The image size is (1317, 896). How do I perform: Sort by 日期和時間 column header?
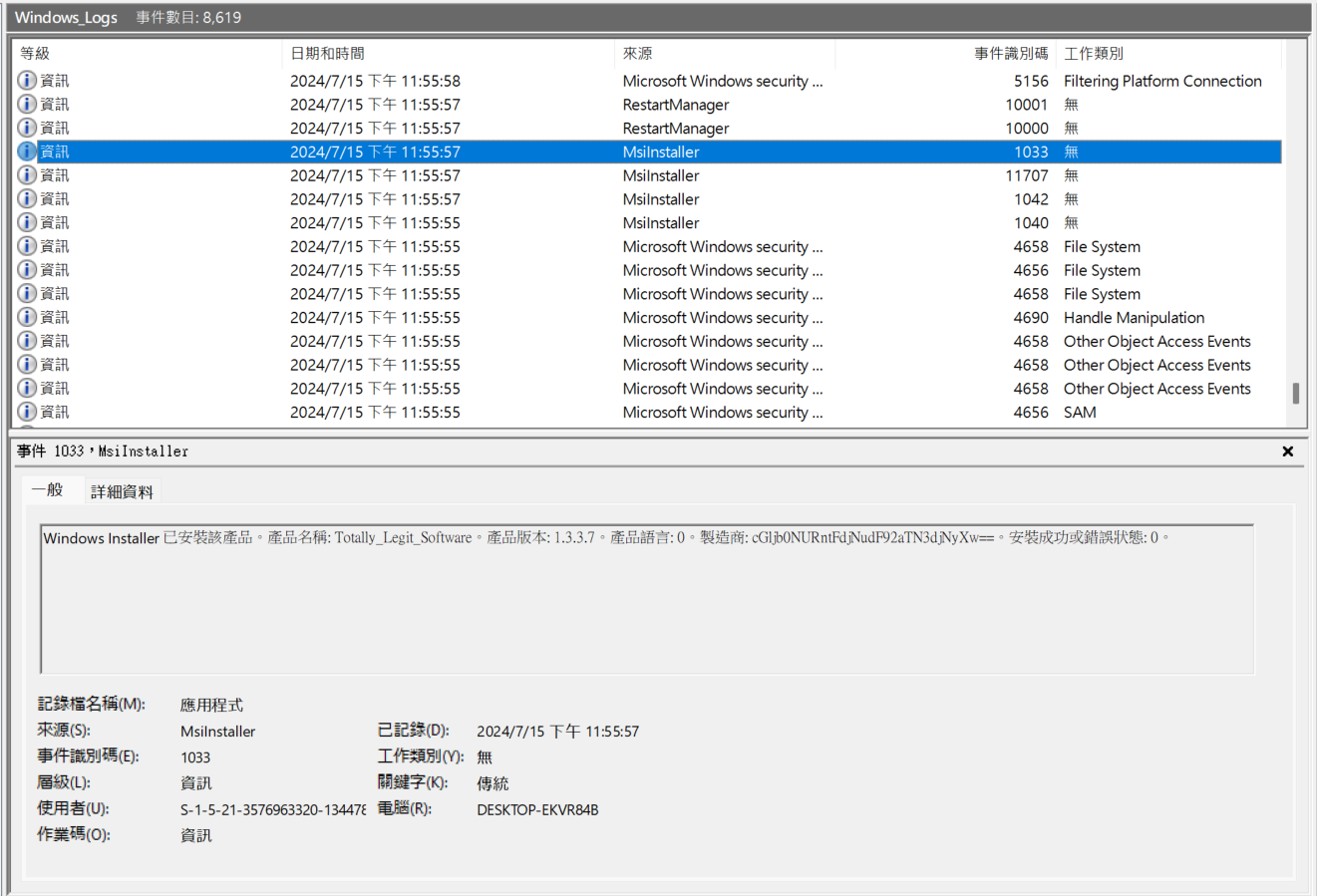pyautogui.click(x=450, y=54)
